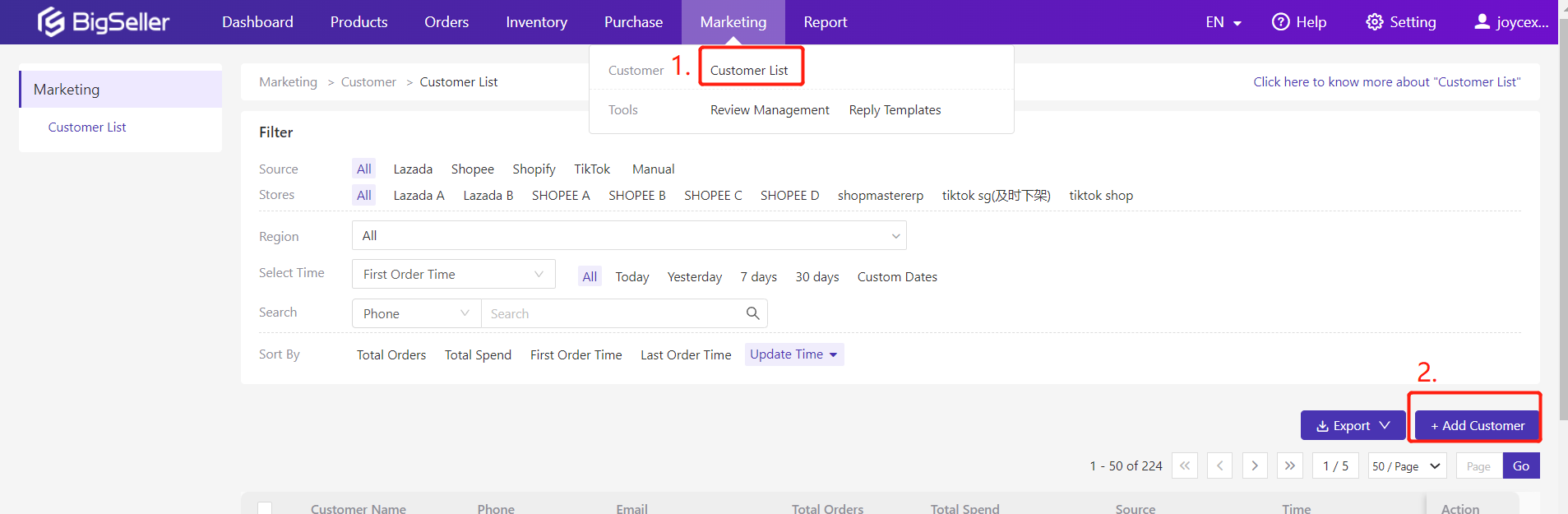Sort by Total Orders
This screenshot has width=1568, height=514.
391,355
